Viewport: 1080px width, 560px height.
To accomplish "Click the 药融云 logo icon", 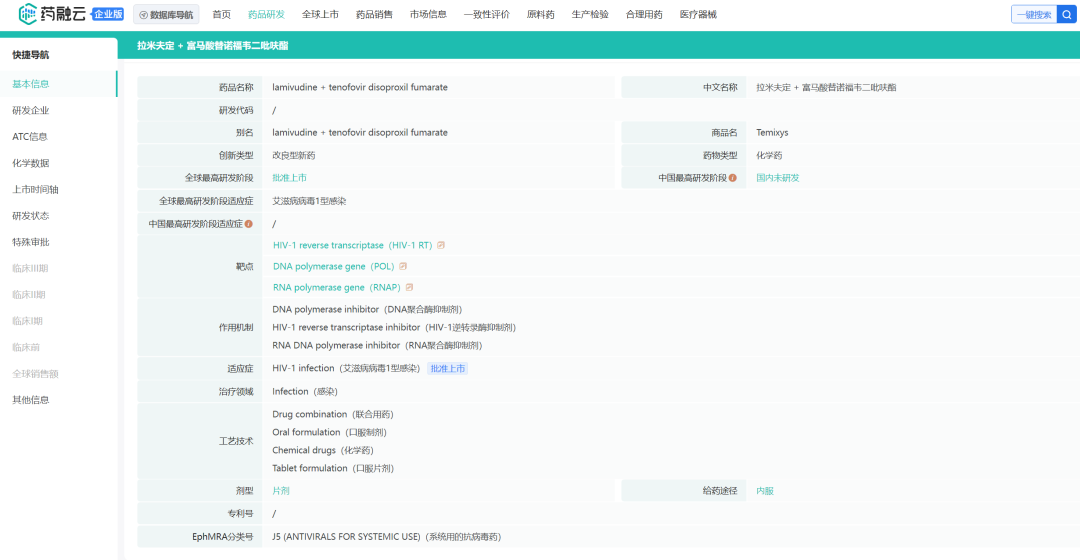I will 28,14.
